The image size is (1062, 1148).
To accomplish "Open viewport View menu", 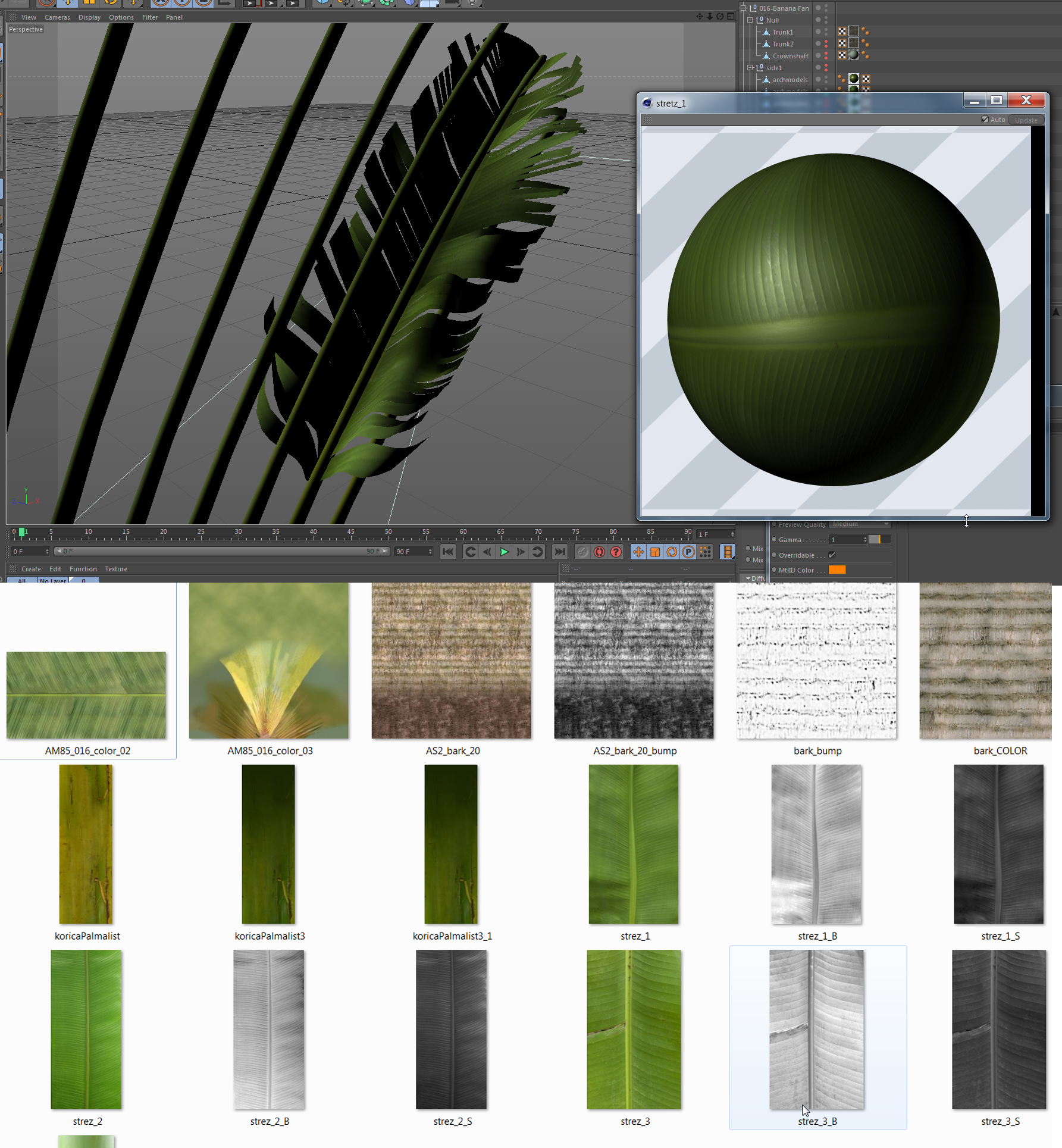I will 29,17.
